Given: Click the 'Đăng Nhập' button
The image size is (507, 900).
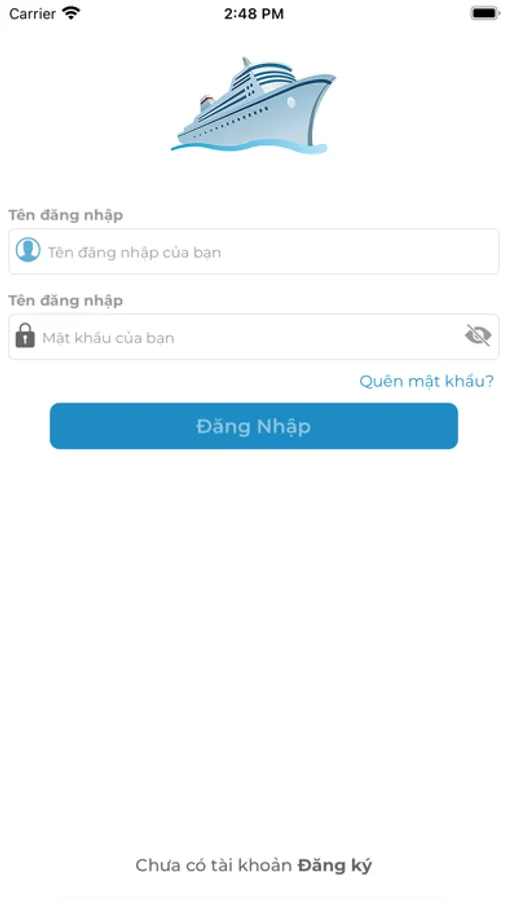Looking at the screenshot, I should [x=253, y=426].
